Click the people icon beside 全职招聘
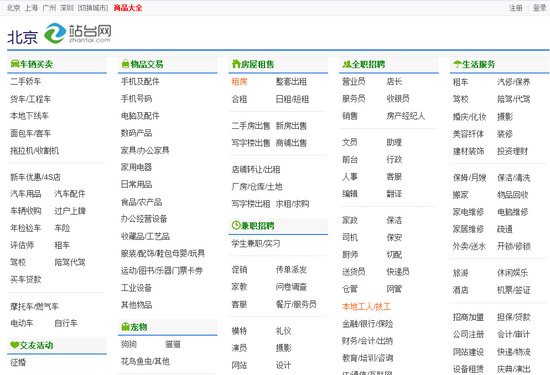The height and width of the screenshot is (375, 550). (x=347, y=64)
